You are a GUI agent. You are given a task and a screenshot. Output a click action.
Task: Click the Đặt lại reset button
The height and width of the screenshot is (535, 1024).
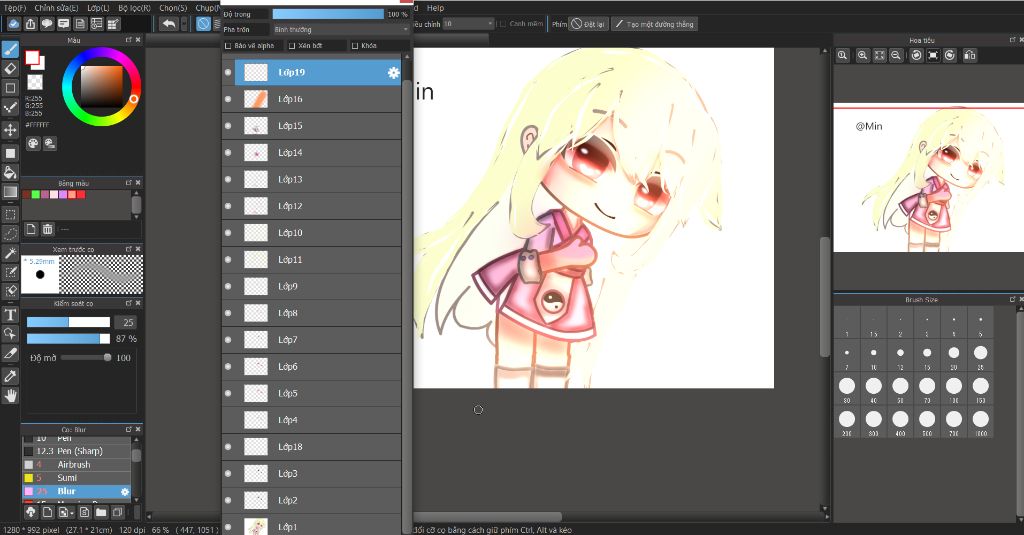(588, 24)
